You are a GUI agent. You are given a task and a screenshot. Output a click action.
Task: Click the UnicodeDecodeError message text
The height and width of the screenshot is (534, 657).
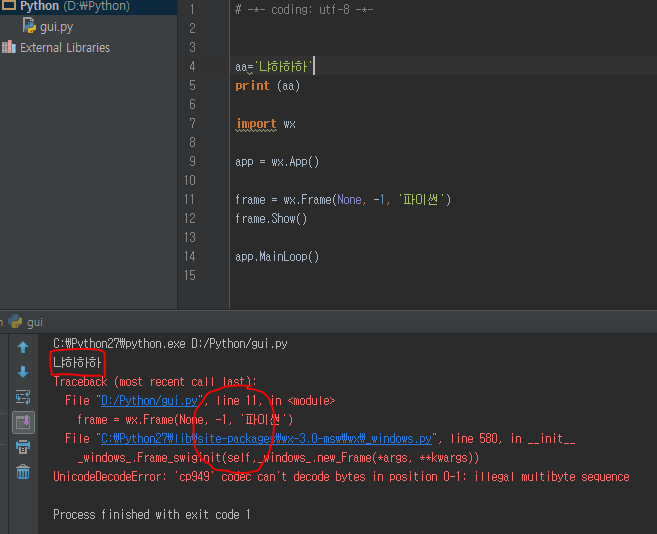tap(341, 477)
